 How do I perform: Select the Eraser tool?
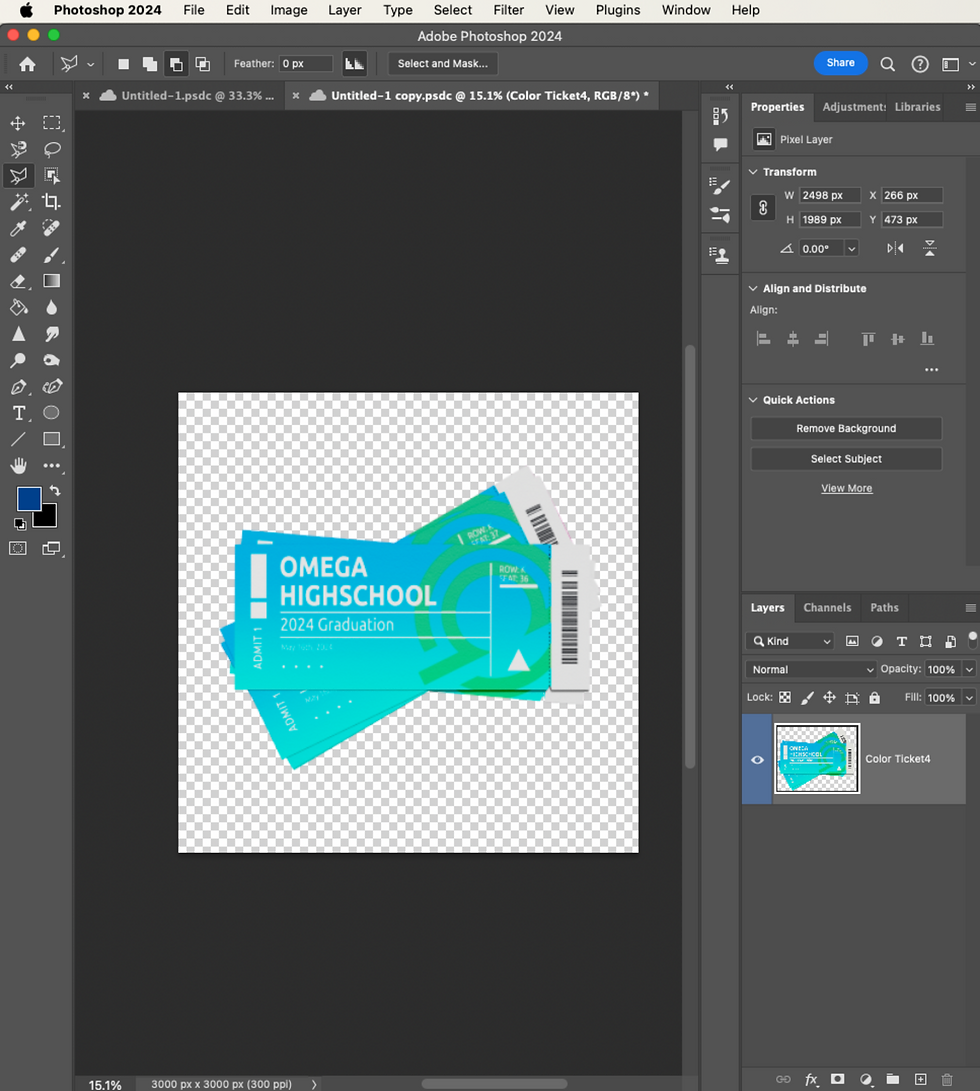(18, 281)
